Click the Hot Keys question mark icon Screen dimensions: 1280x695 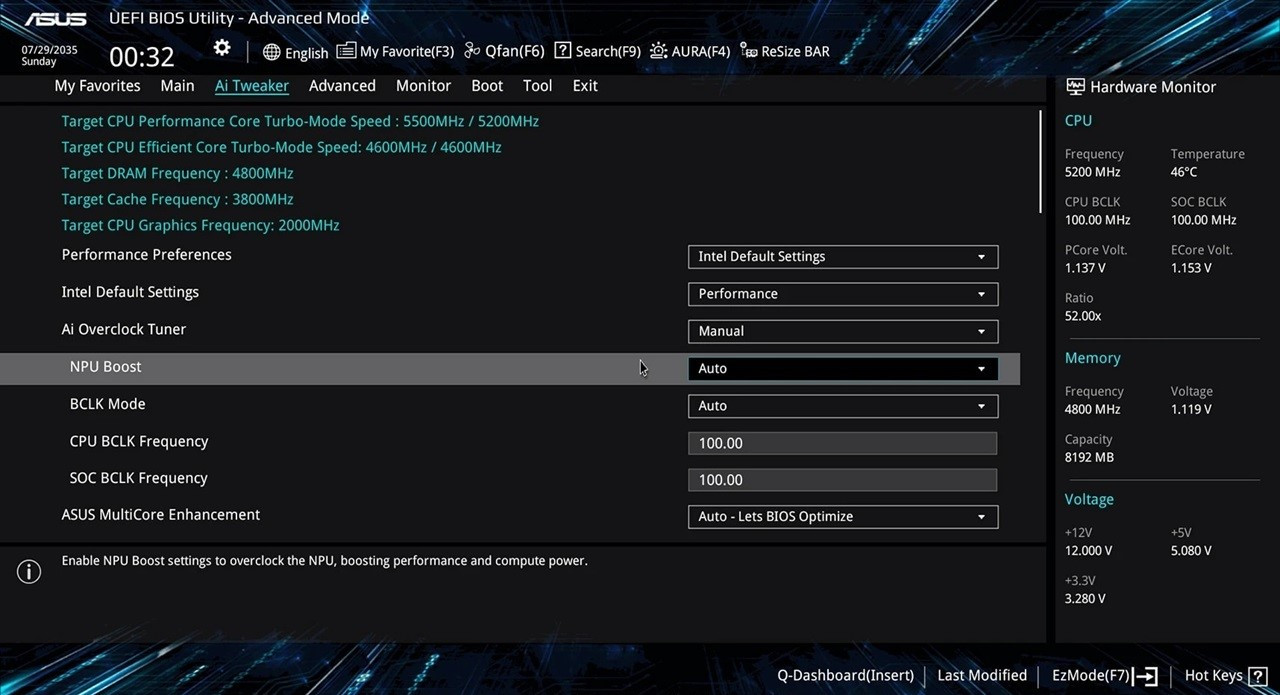click(x=1258, y=676)
